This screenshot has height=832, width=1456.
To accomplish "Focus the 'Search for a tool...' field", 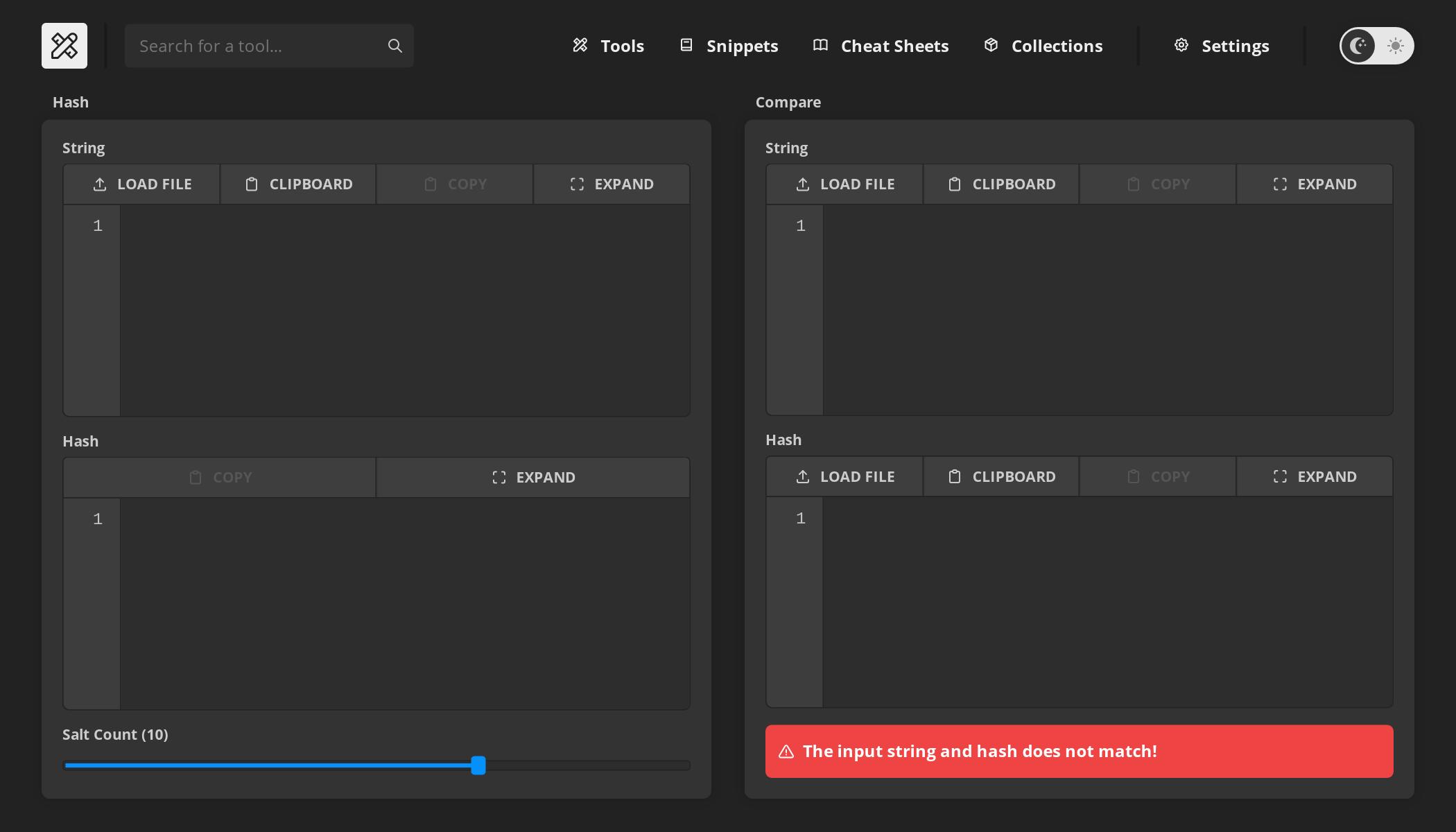I will click(269, 46).
